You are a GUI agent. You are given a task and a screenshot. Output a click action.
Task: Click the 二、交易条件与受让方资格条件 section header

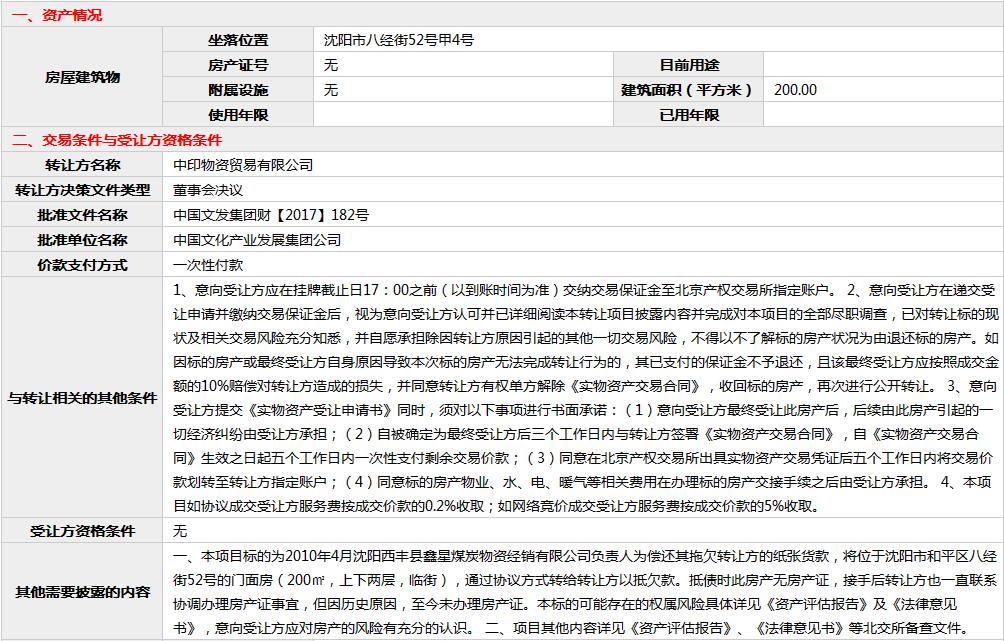(x=116, y=140)
